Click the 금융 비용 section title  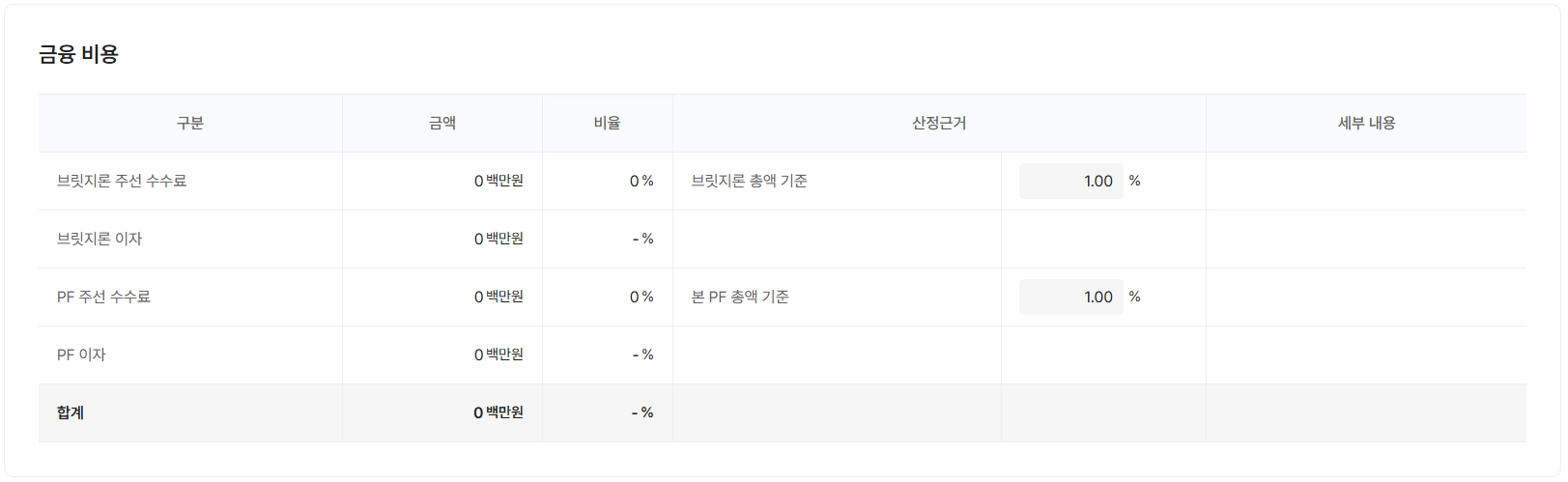pyautogui.click(x=78, y=55)
